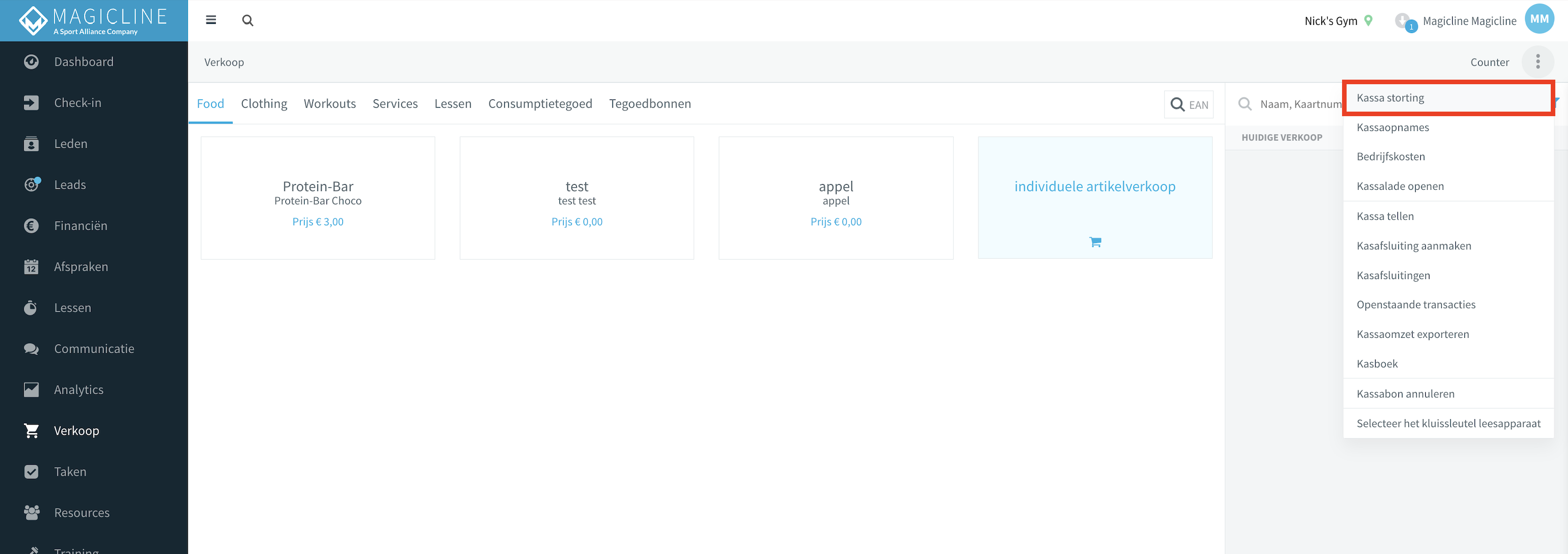Click the three-dot Counter options icon
Screen dimensions: 1568x554
pyautogui.click(x=1538, y=61)
